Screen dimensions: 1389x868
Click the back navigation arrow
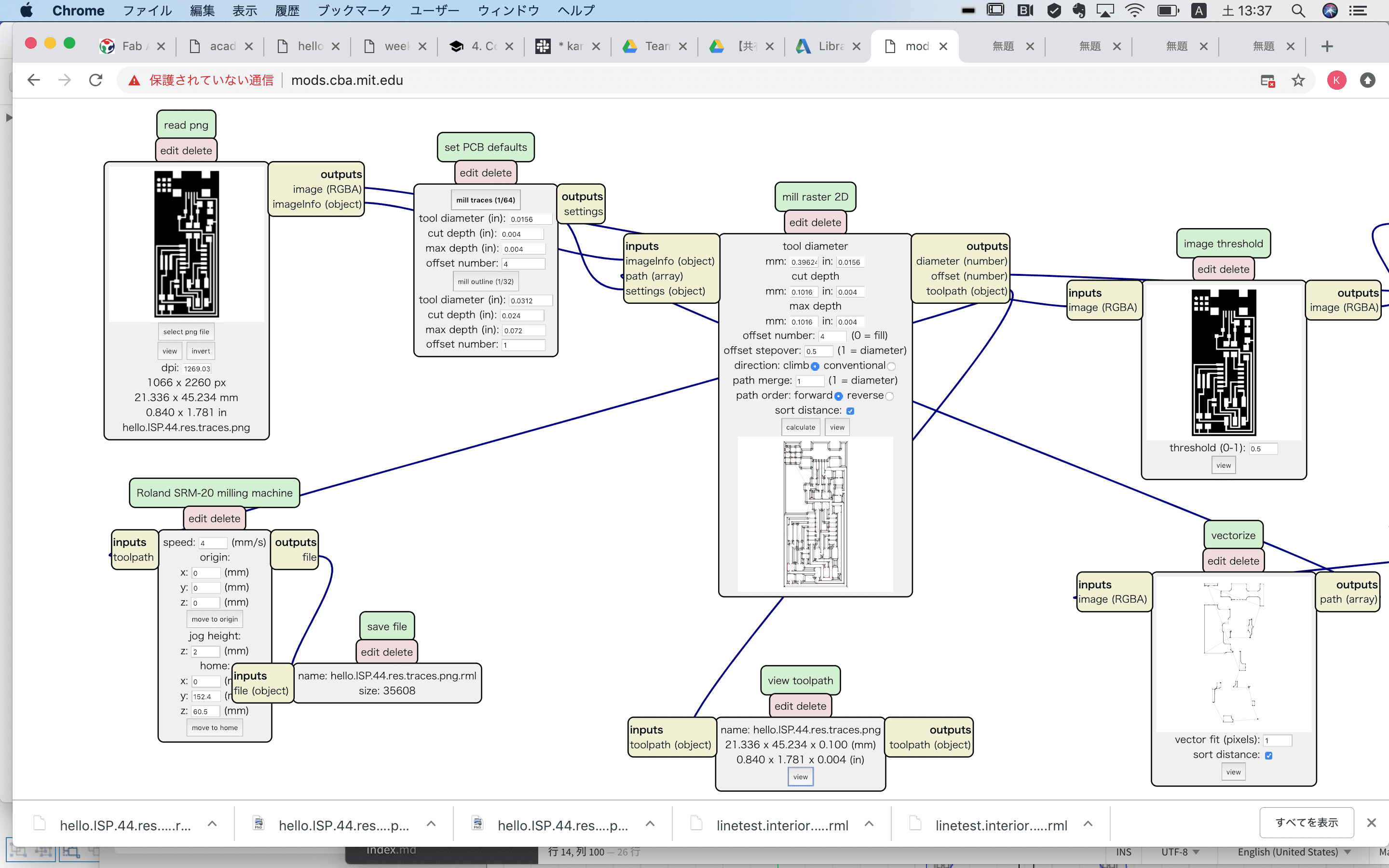tap(33, 81)
